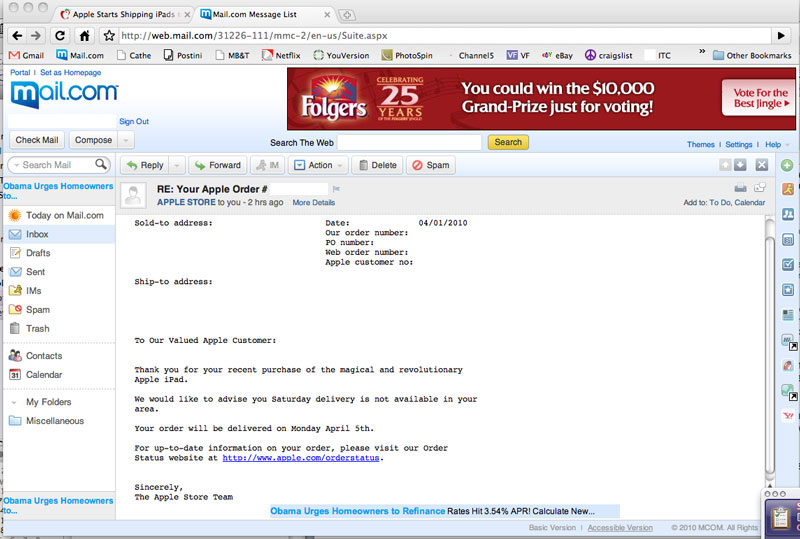Click the Reply button
This screenshot has width=800, height=539.
click(145, 165)
